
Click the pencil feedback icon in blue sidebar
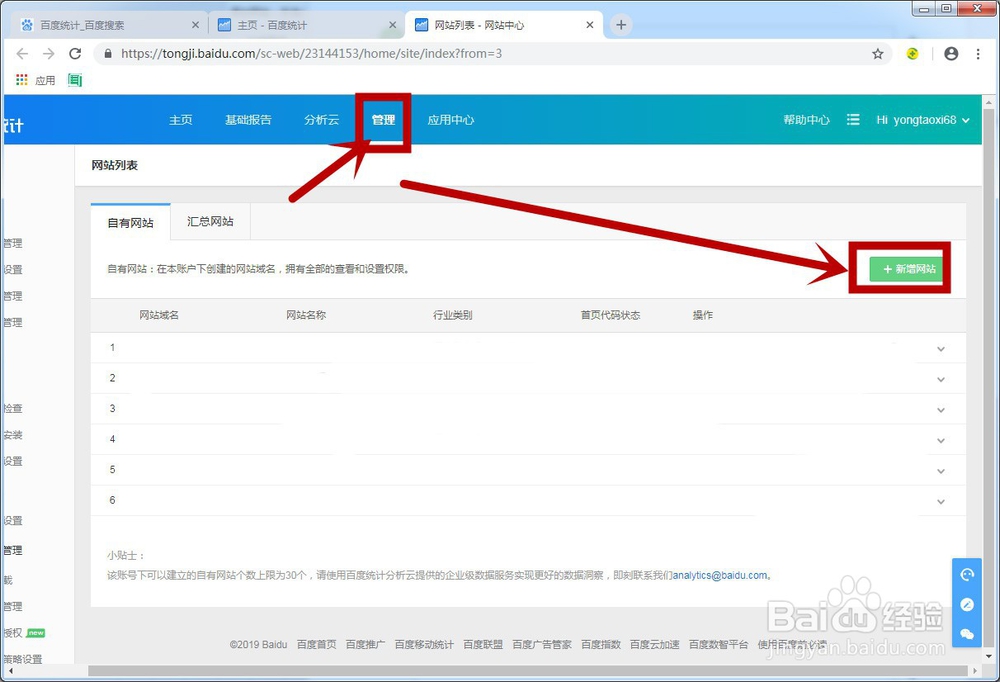pyautogui.click(x=966, y=602)
